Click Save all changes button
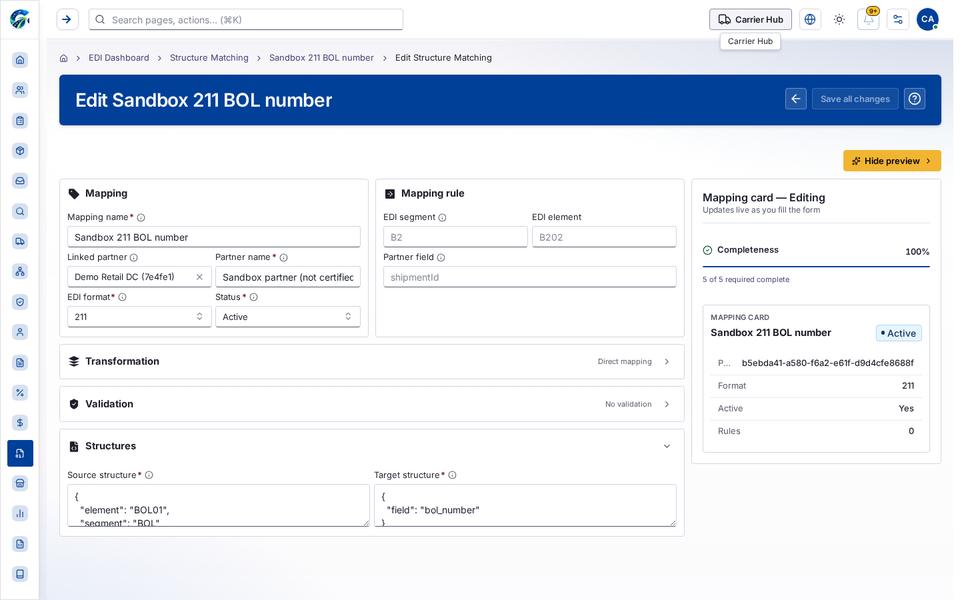Viewport: 960px width, 600px height. pyautogui.click(x=855, y=99)
